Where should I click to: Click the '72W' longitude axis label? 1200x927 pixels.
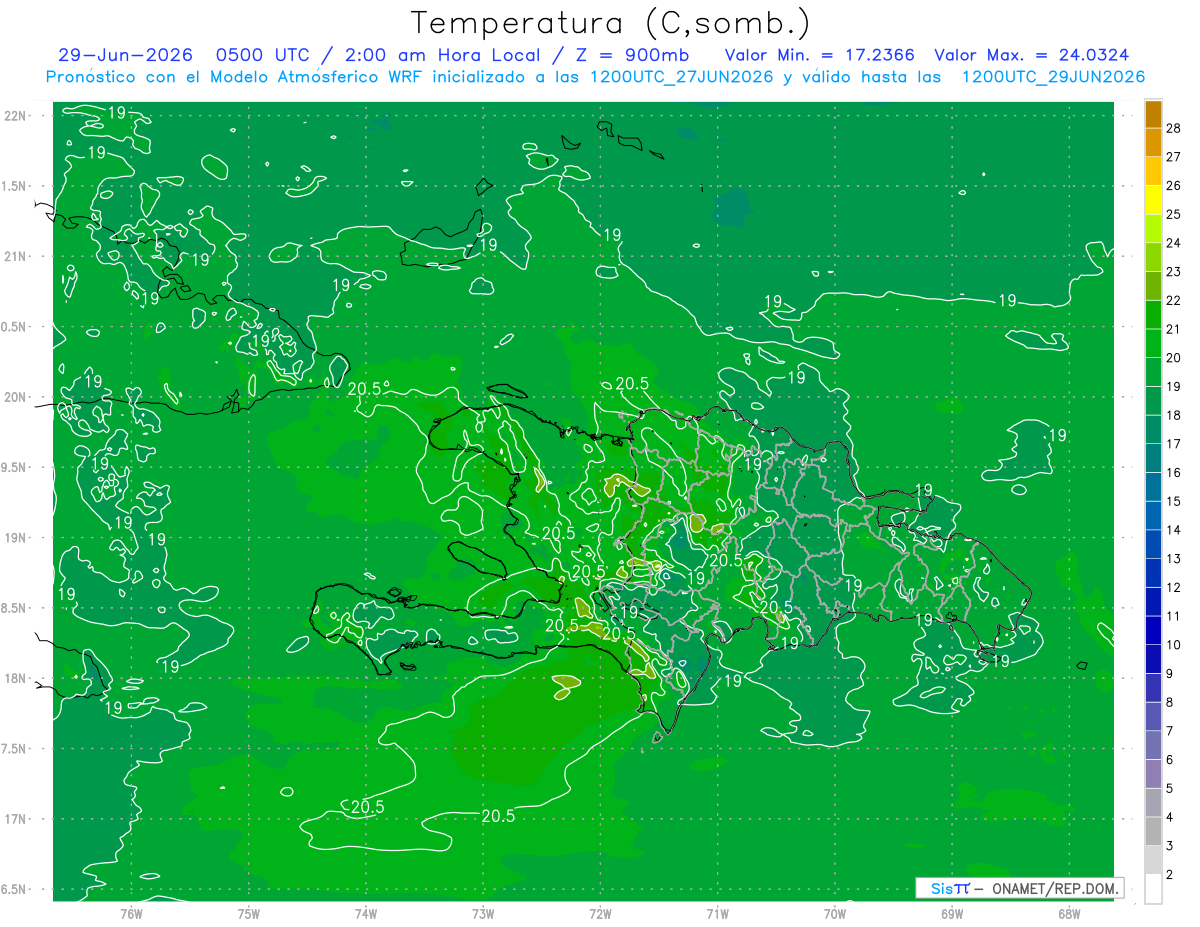coord(600,913)
